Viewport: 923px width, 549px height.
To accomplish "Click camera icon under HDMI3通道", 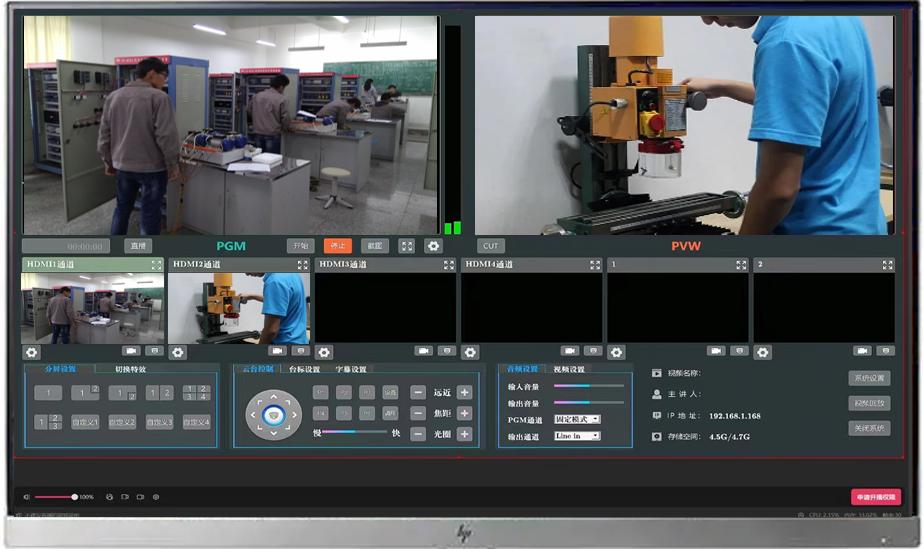I will (424, 351).
